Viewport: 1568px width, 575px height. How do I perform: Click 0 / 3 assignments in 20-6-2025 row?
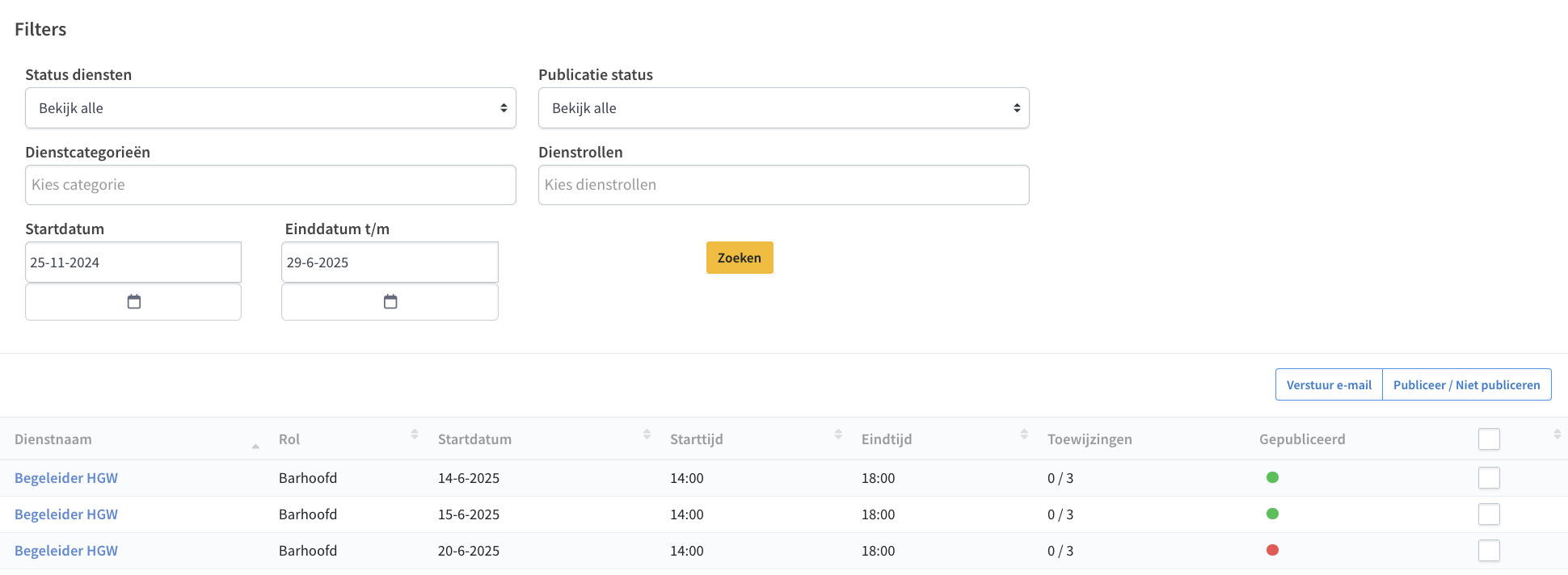(x=1060, y=551)
